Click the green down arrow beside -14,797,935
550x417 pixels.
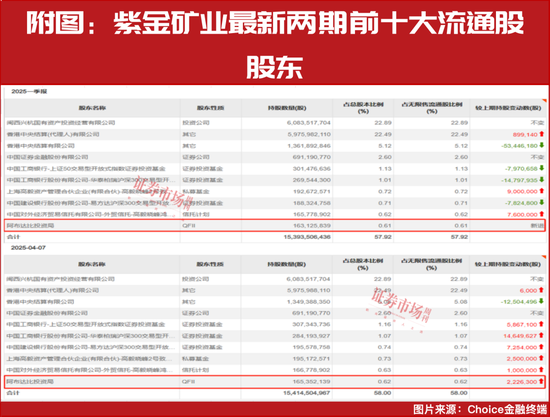[542, 180]
